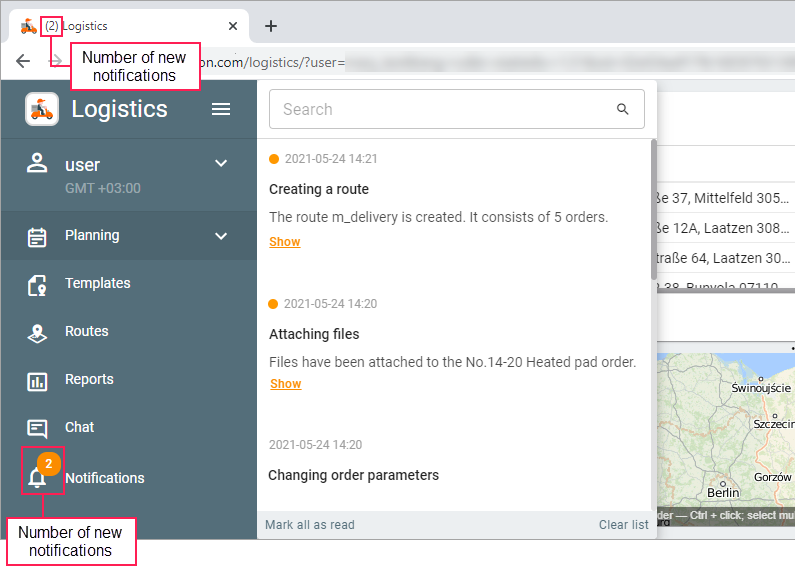The height and width of the screenshot is (572, 795).
Task: Click the Chat bubble icon
Action: (x=37, y=428)
